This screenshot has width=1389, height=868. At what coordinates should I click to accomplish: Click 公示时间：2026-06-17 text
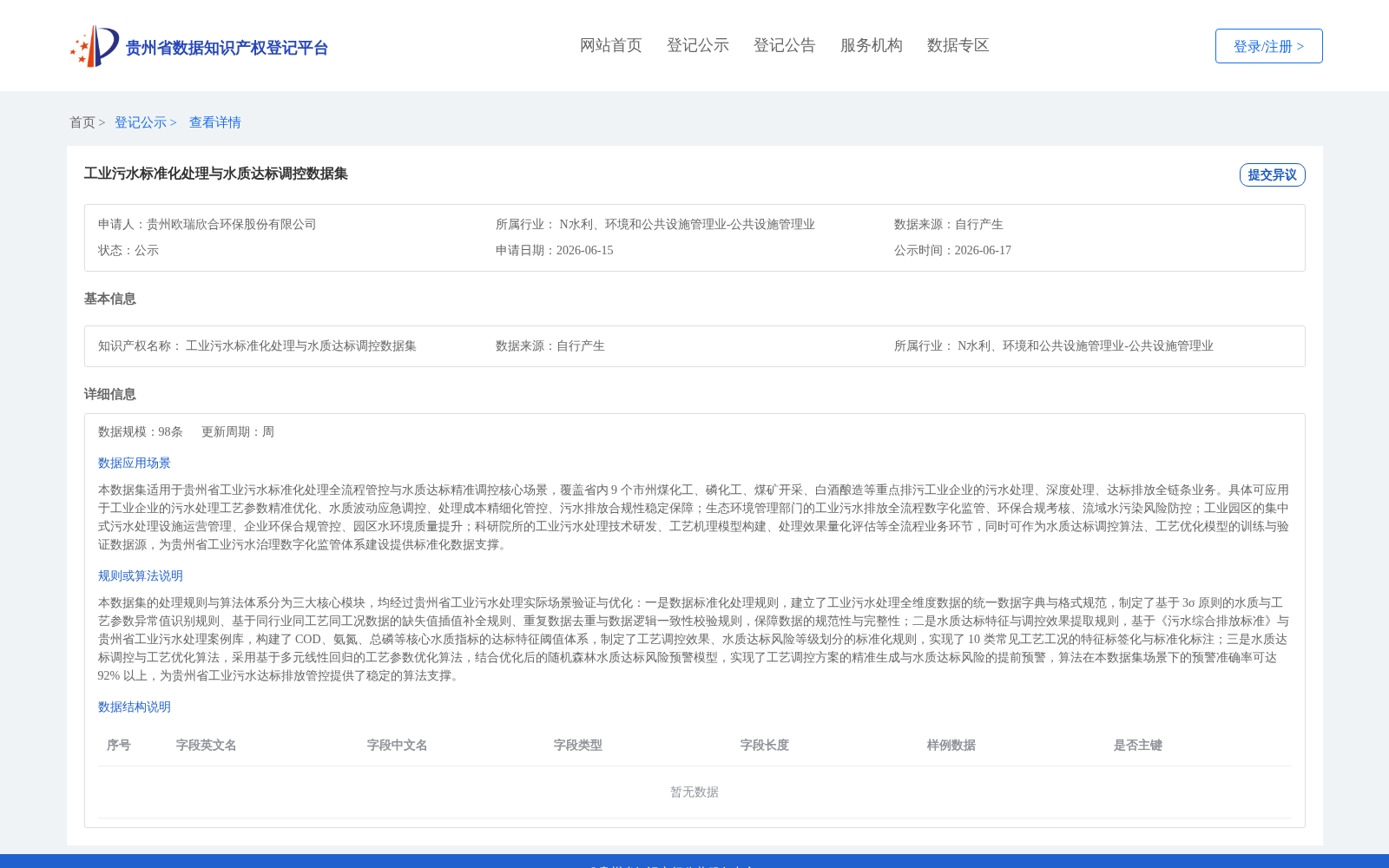pos(952,250)
